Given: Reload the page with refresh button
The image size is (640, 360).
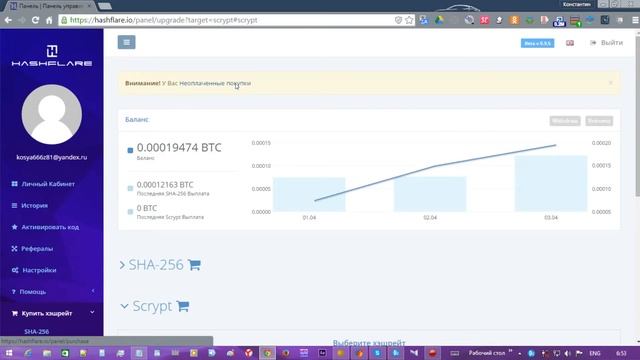Looking at the screenshot, I should coord(36,20).
